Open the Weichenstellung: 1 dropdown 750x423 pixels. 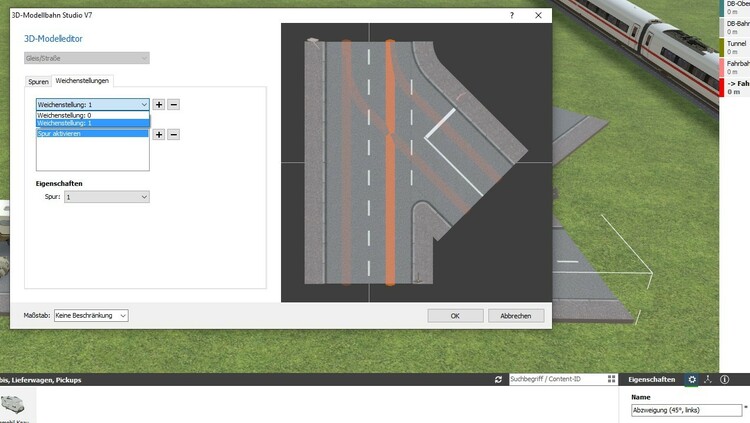click(x=93, y=104)
